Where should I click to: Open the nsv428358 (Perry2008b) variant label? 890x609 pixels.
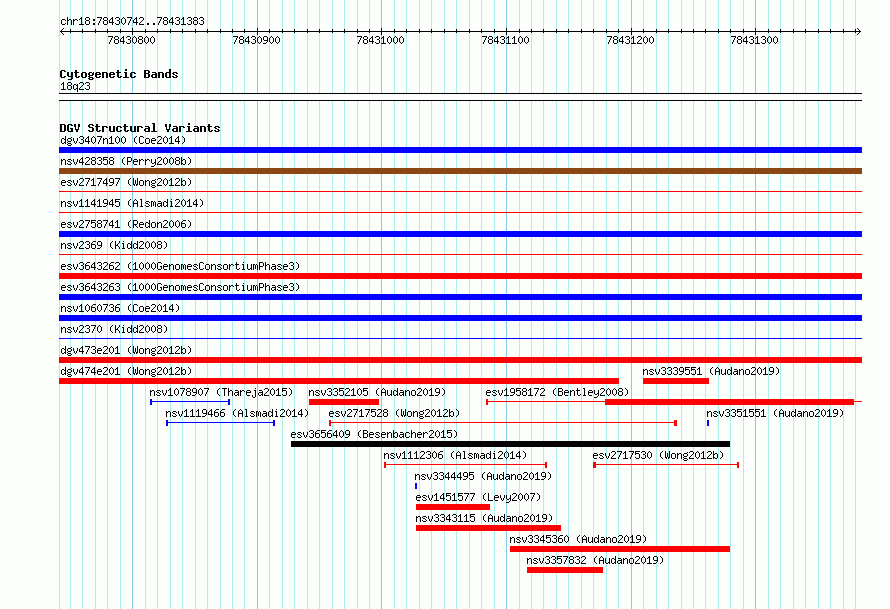[126, 161]
